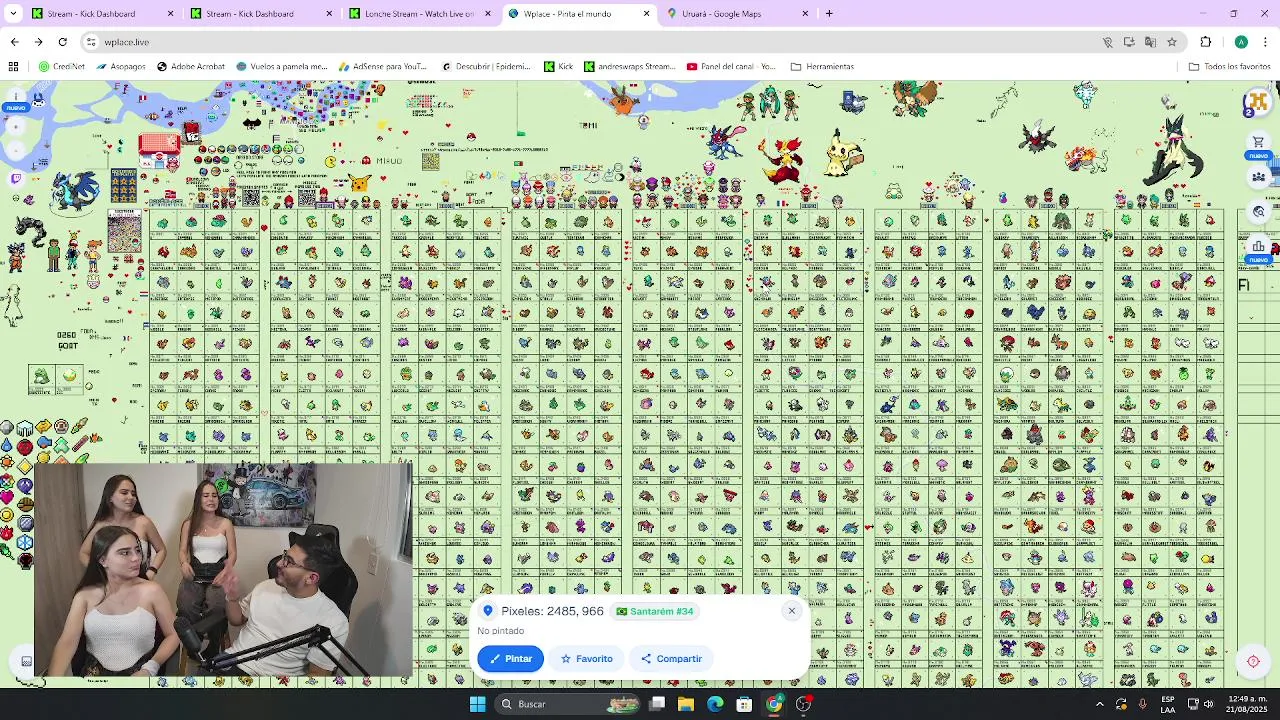1280x720 pixels.
Task: Click the location pin icon beside Pixeles
Action: (488, 611)
